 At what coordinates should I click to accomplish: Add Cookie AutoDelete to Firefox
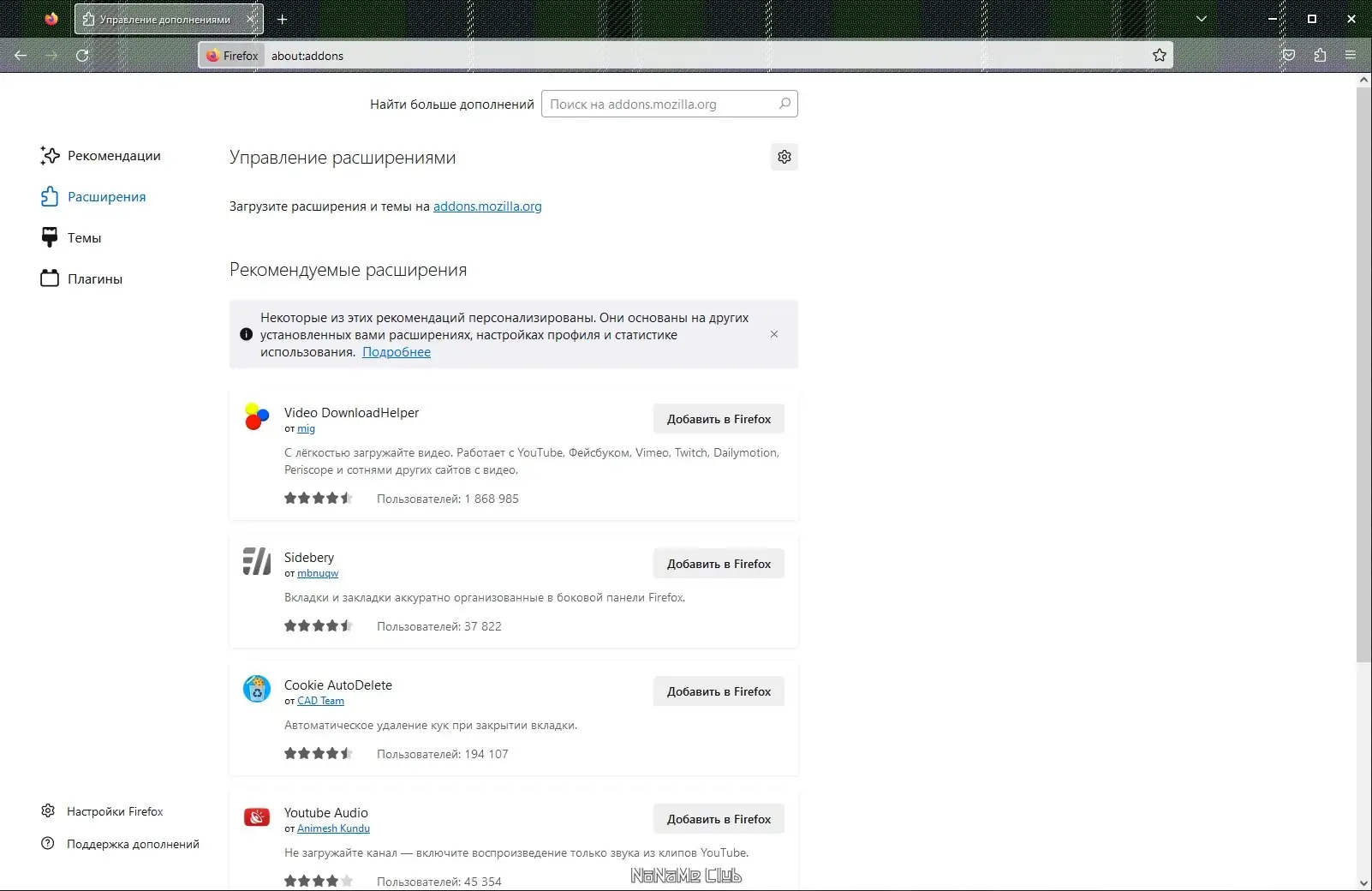(719, 691)
